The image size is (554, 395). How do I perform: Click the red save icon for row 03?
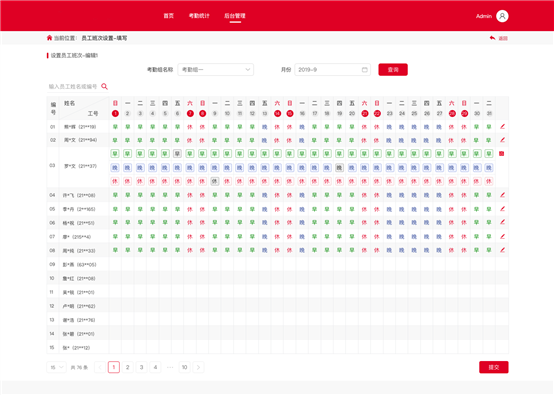tap(501, 153)
